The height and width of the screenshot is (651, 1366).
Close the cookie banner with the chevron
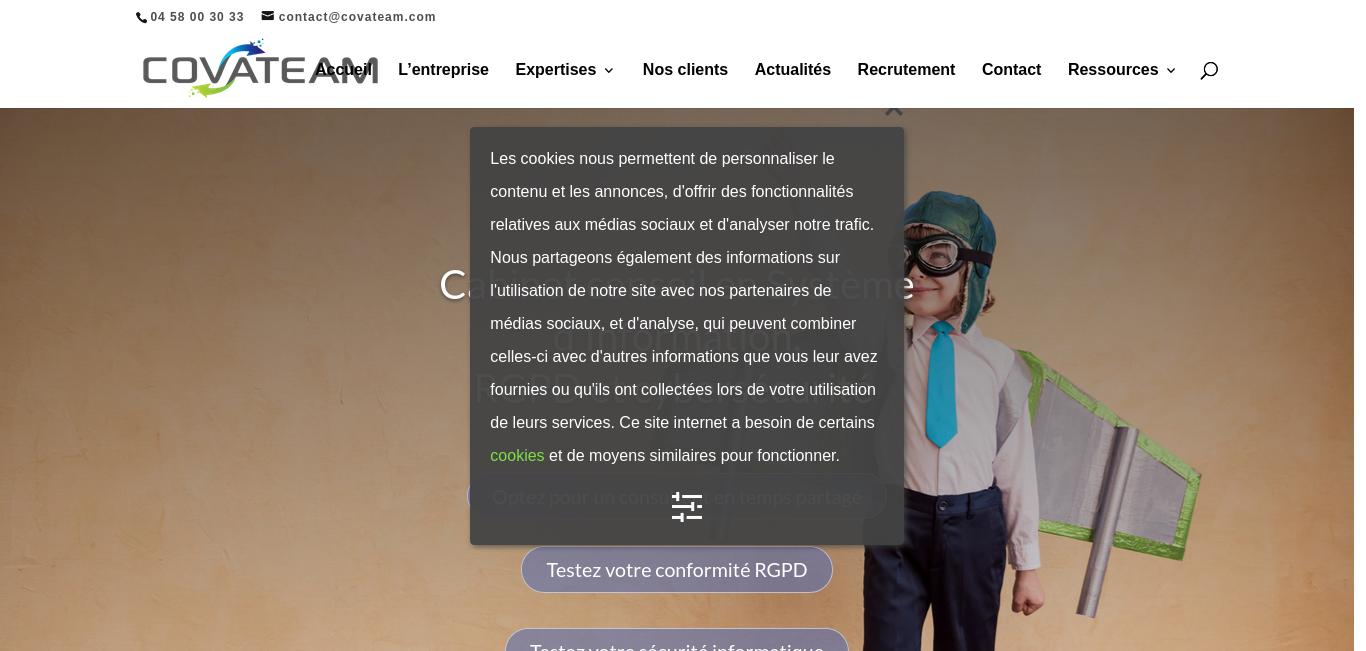(x=894, y=110)
